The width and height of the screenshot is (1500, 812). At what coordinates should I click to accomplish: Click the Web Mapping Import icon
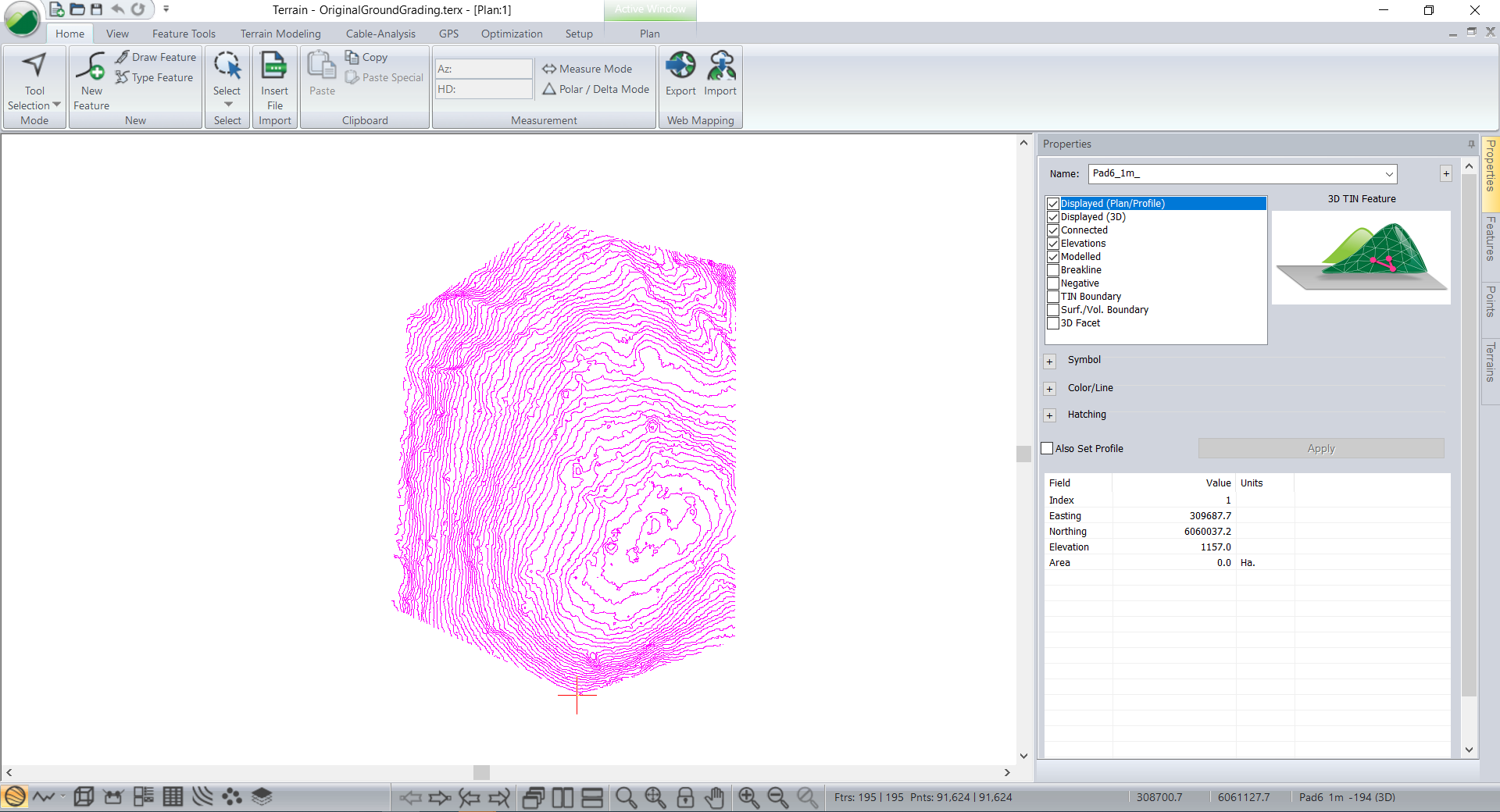click(720, 66)
